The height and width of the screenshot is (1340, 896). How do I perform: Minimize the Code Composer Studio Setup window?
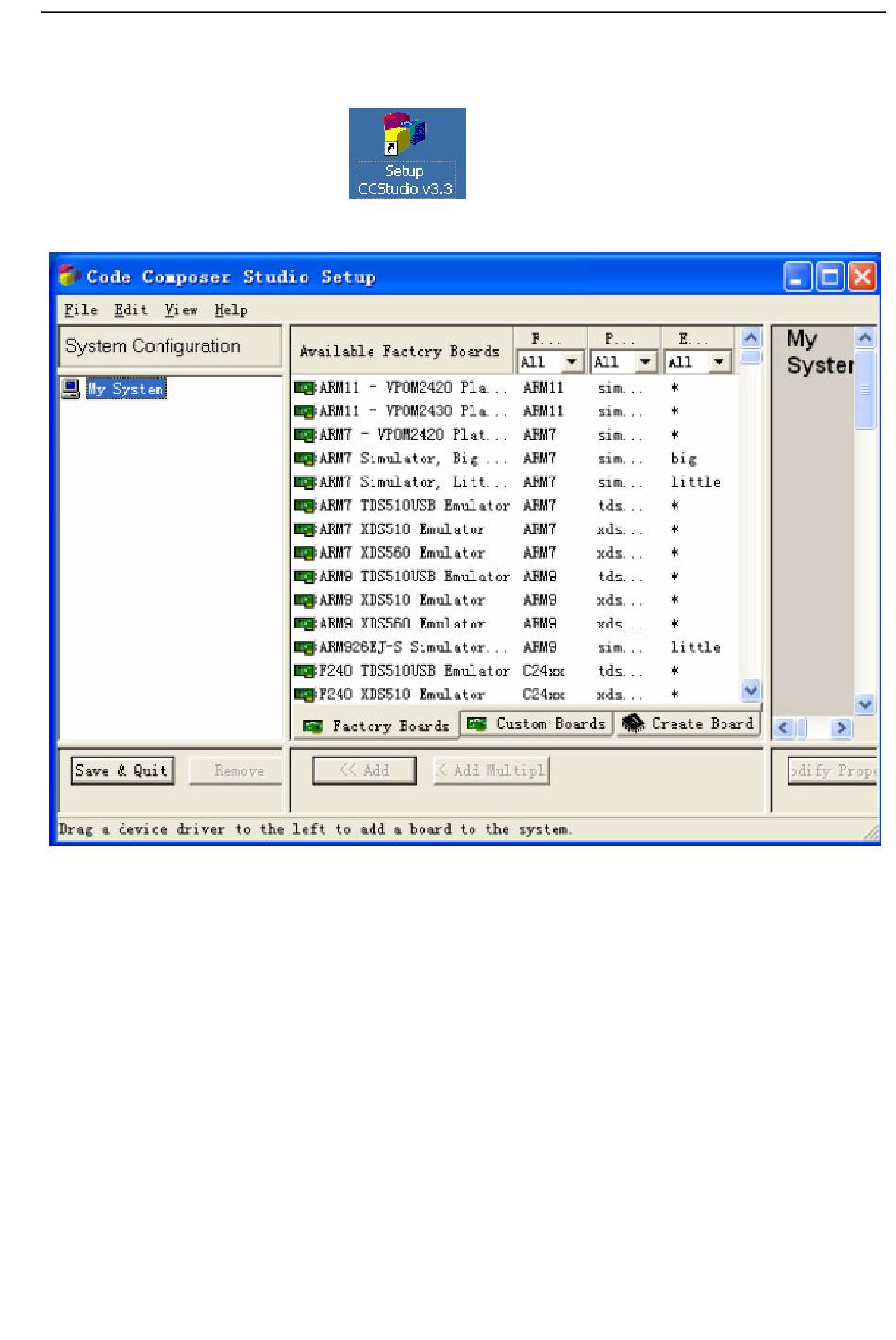click(x=799, y=277)
